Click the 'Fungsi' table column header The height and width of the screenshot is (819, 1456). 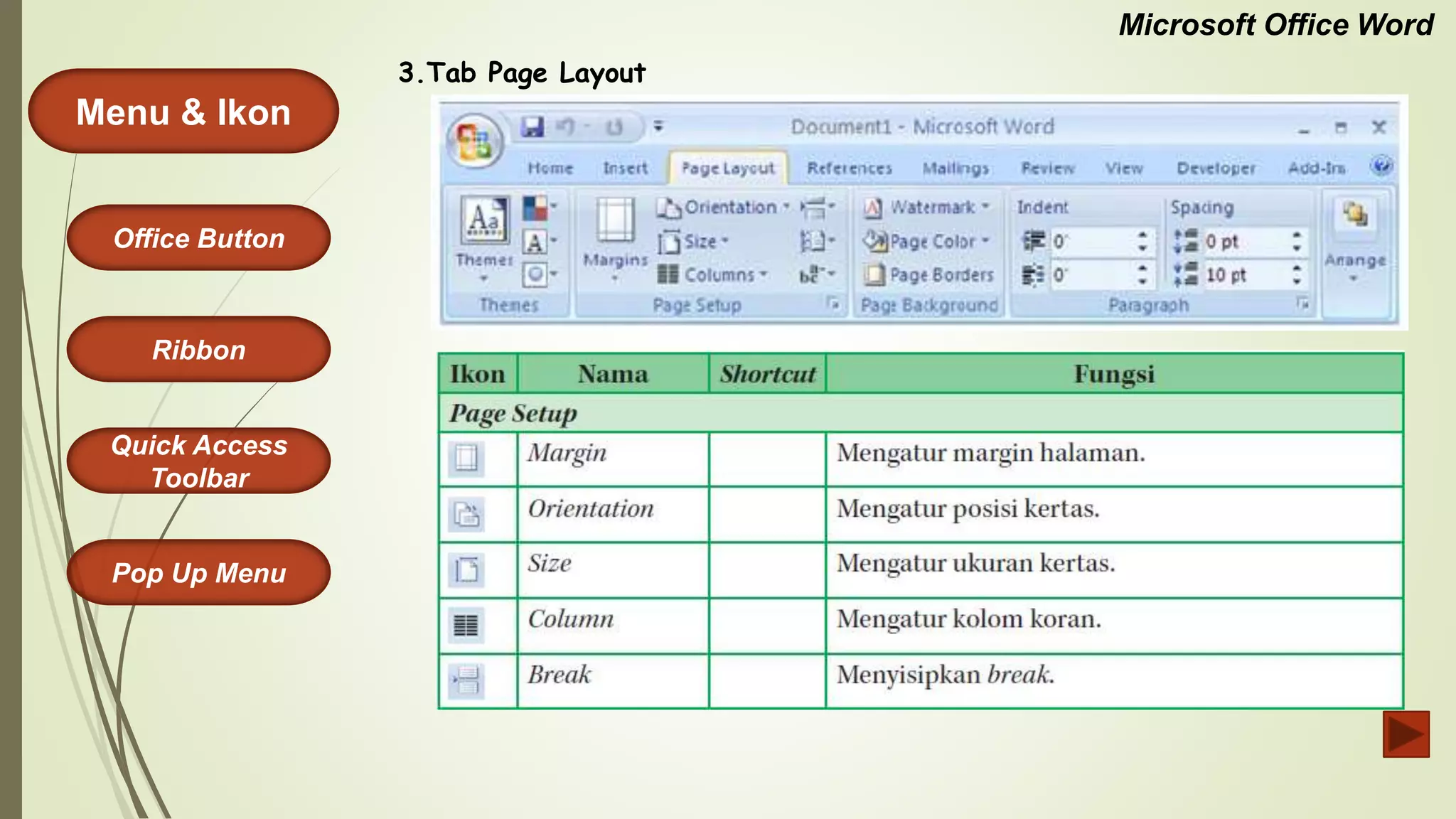1114,374
